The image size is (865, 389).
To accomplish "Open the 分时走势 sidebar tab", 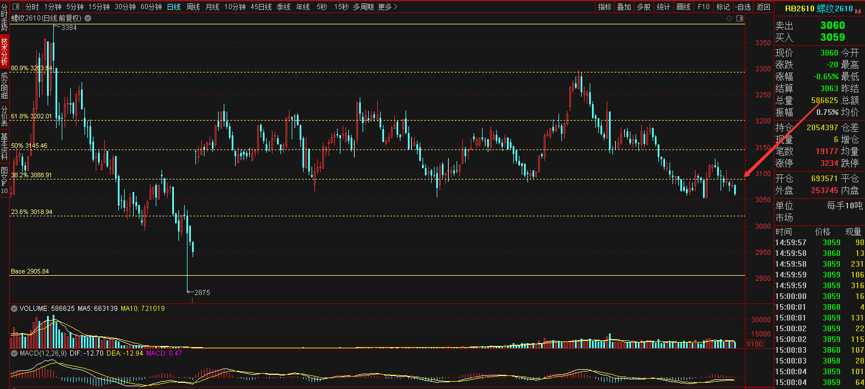I will (x=4, y=18).
